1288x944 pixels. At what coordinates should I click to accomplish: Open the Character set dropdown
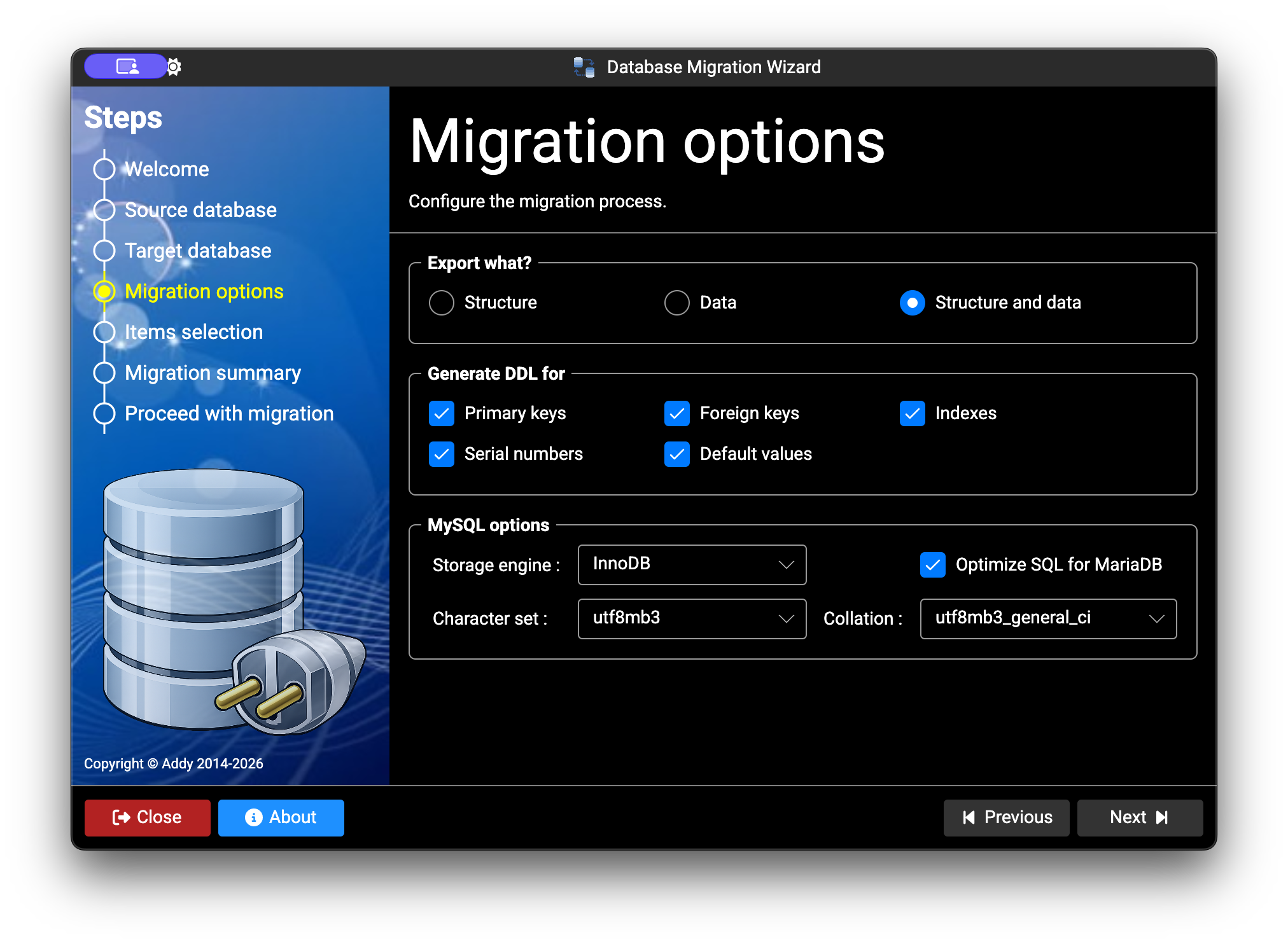click(691, 618)
